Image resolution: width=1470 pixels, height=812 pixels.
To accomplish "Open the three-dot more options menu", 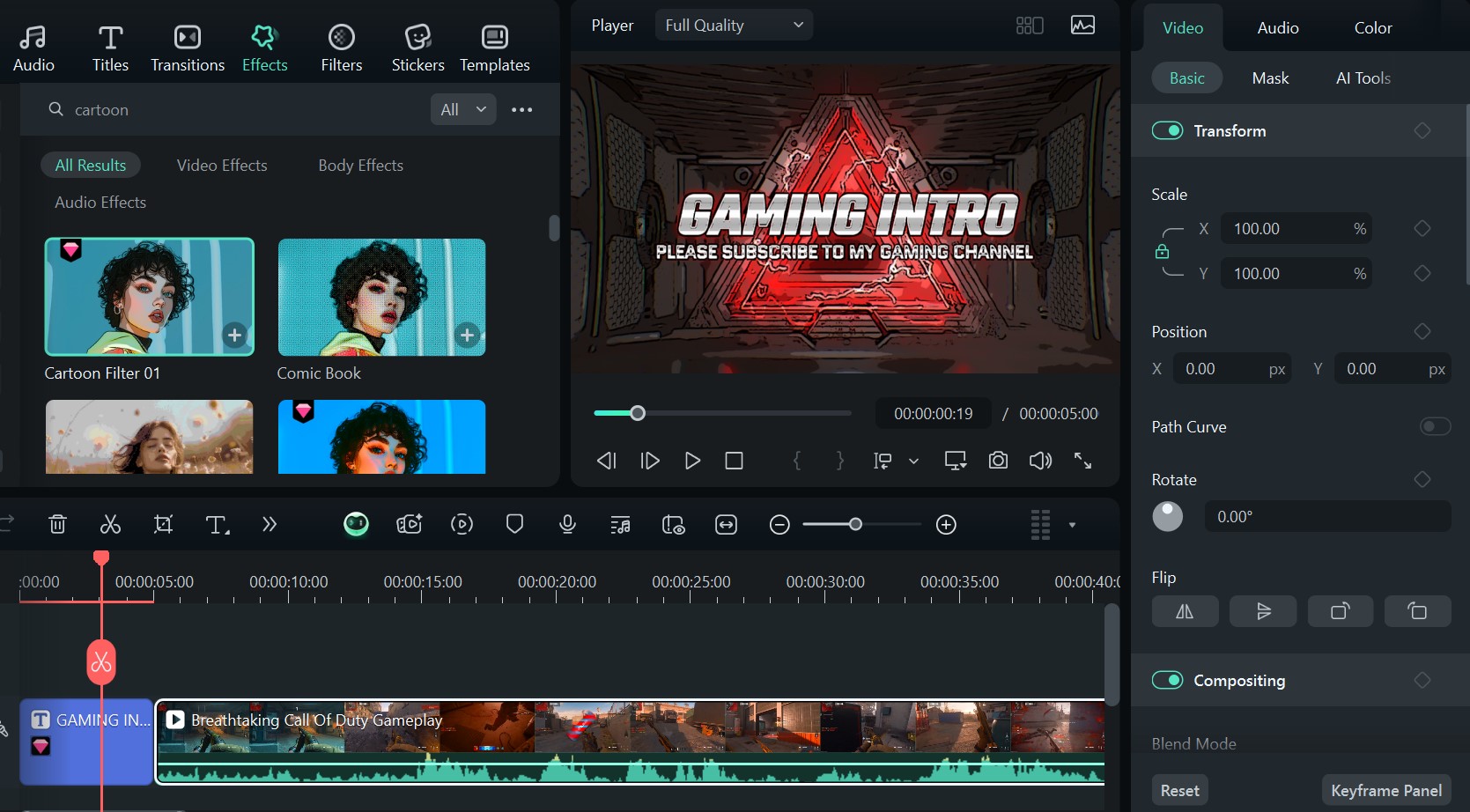I will pyautogui.click(x=522, y=109).
